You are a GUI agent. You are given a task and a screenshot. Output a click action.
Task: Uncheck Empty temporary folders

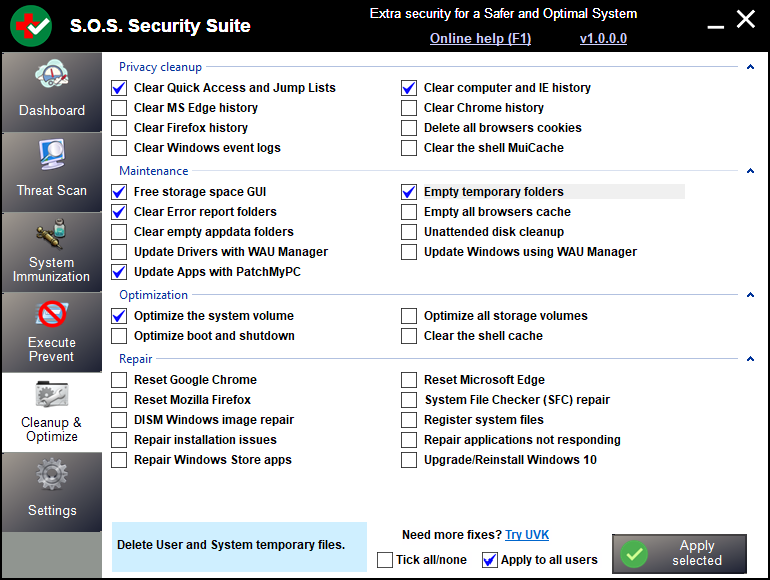point(409,192)
